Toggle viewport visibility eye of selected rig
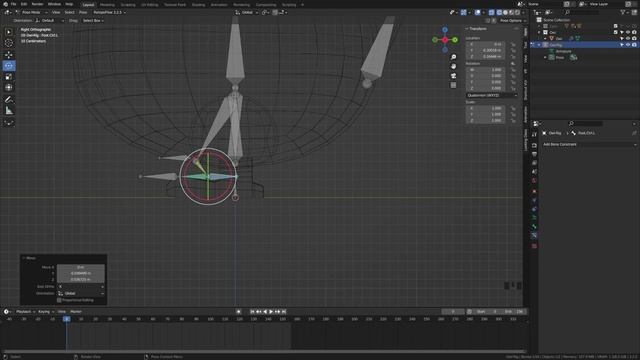The width and height of the screenshot is (640, 360). [628, 45]
